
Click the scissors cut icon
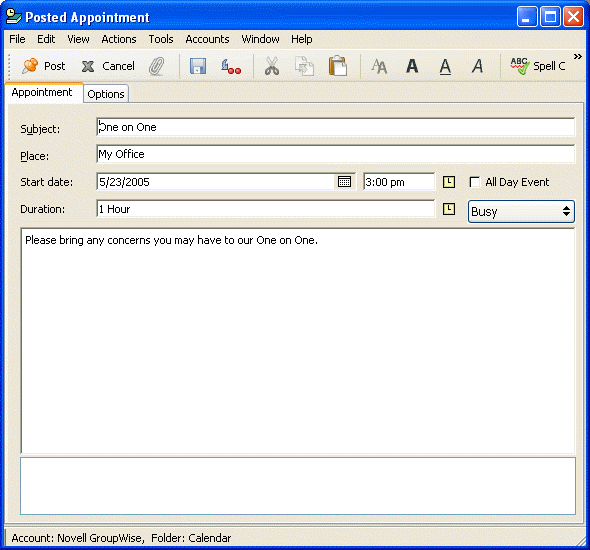click(272, 66)
